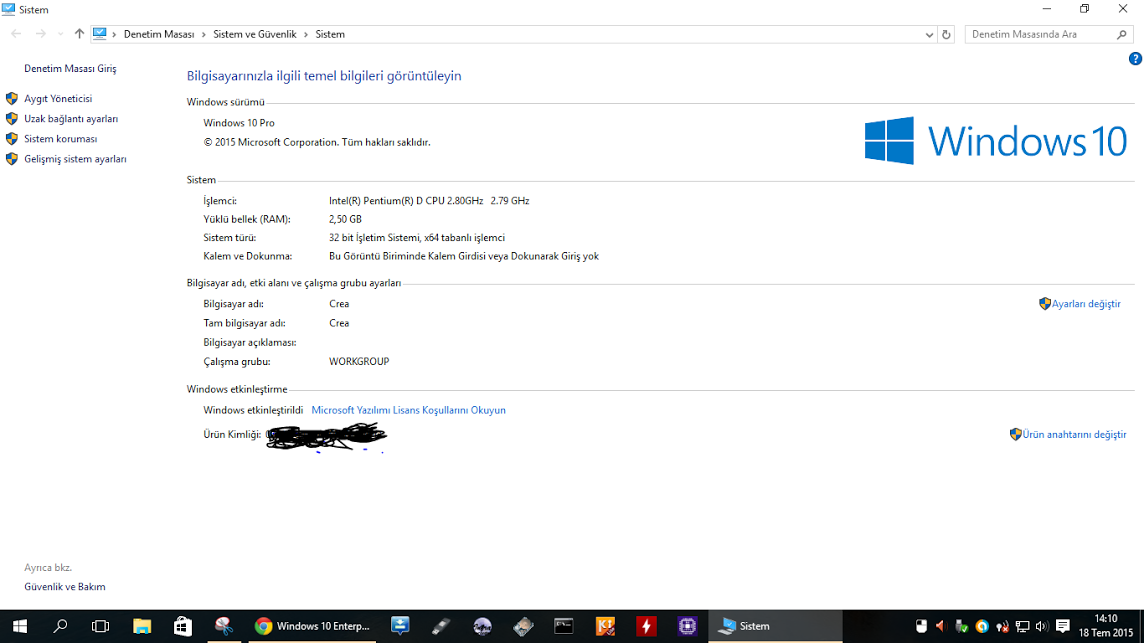Viewport: 1144px width, 643px height.
Task: Click the Windows 10 Pro edition text
Action: [239, 123]
